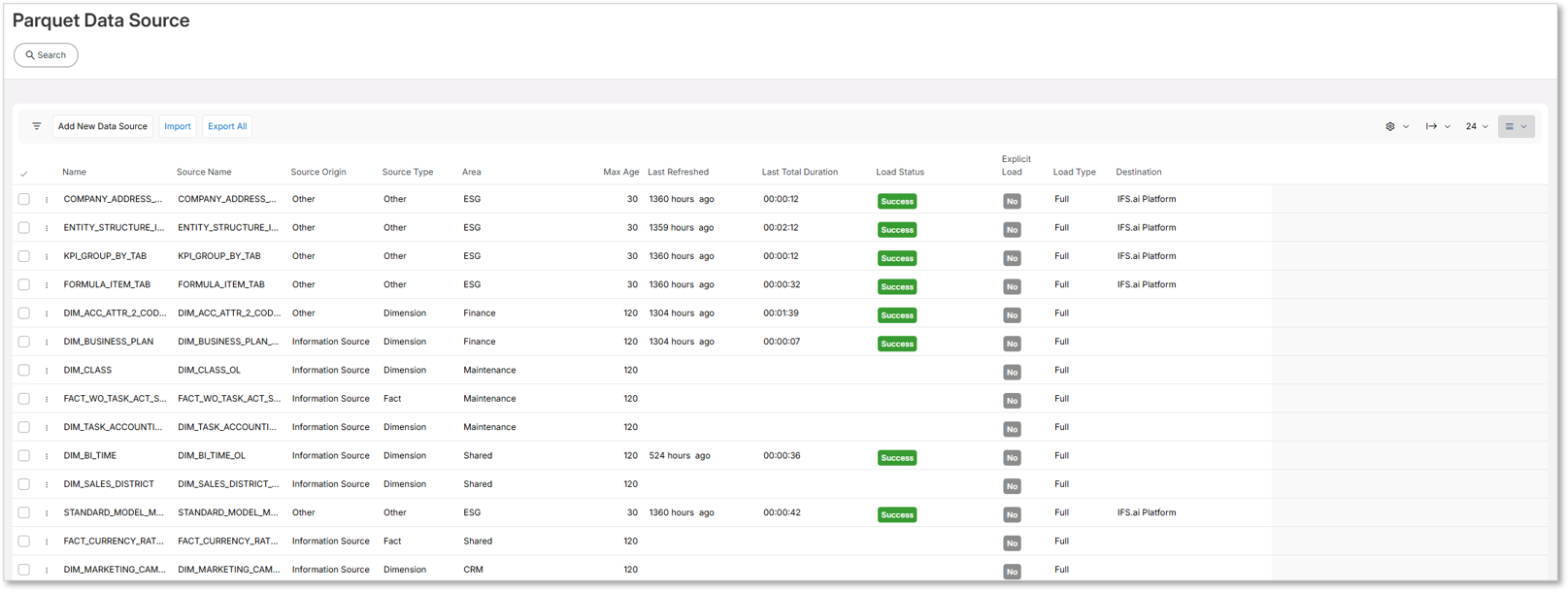This screenshot has width=1568, height=591.
Task: Tick checkbox for COMPANY_ADDRESS row
Action: 24,199
